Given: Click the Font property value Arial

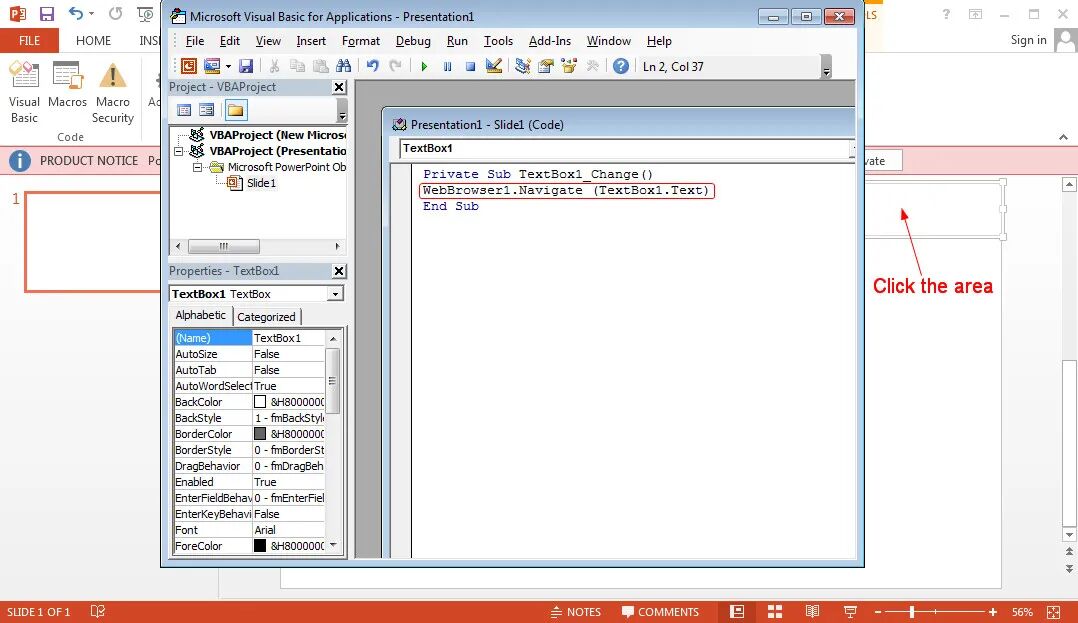Looking at the screenshot, I should 288,530.
